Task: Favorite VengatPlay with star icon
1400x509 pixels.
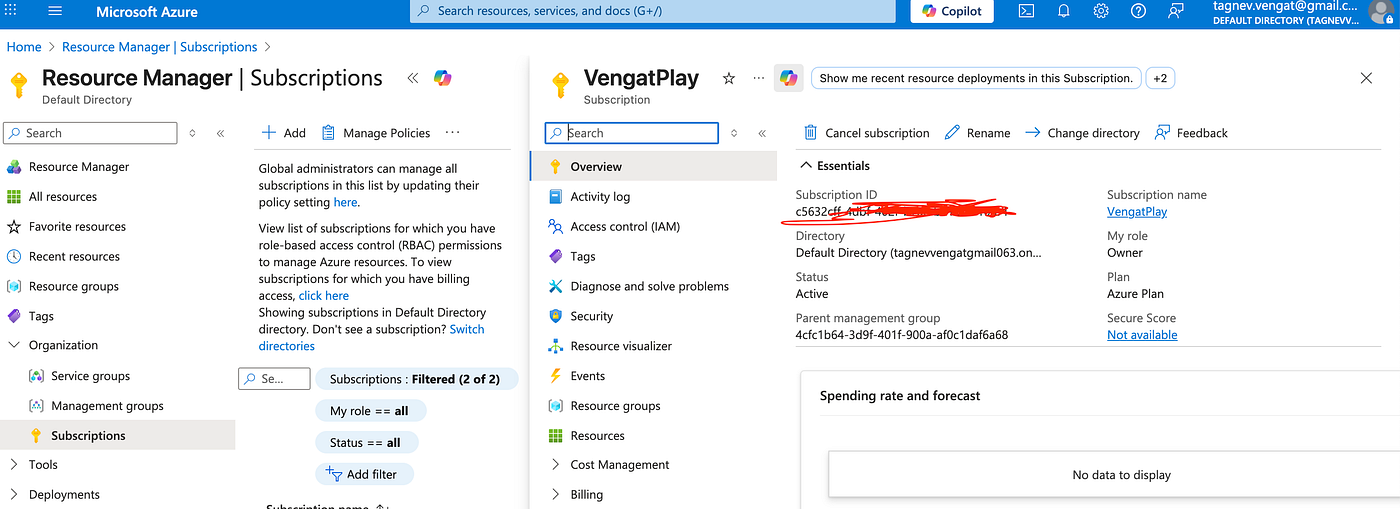Action: pyautogui.click(x=729, y=78)
